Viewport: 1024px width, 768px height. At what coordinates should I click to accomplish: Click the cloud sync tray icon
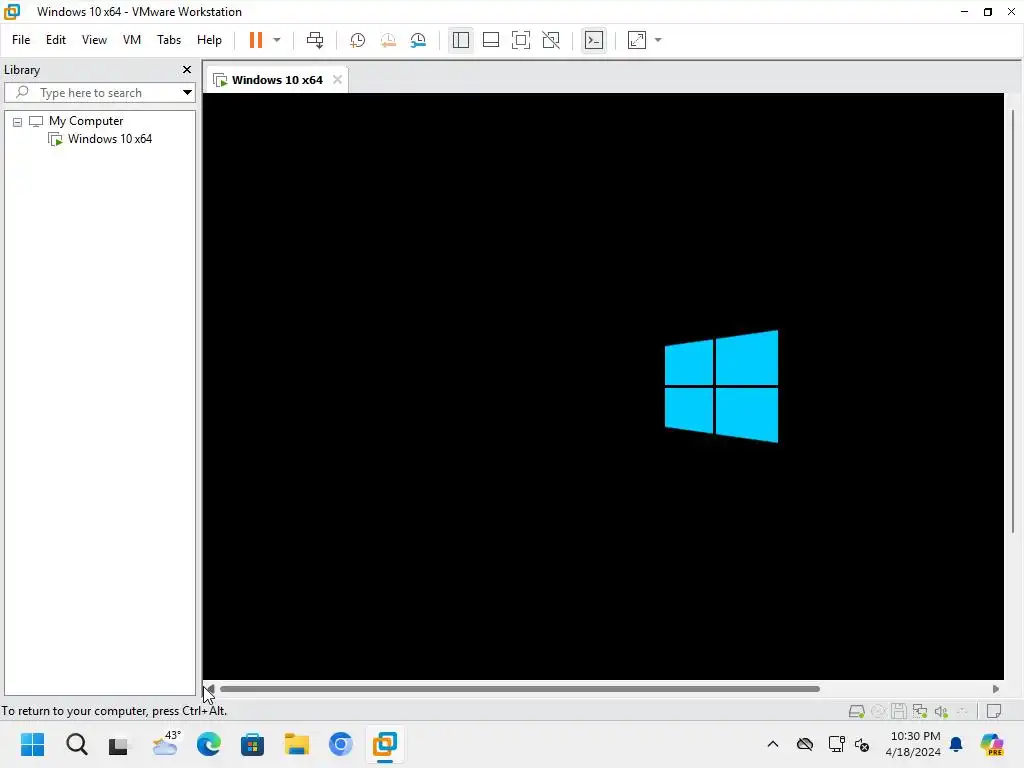coord(805,744)
